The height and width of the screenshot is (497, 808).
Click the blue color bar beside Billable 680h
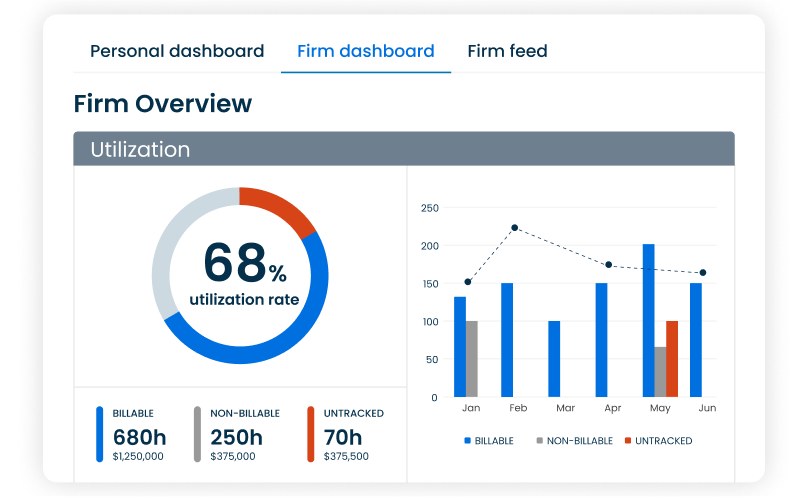[x=100, y=434]
